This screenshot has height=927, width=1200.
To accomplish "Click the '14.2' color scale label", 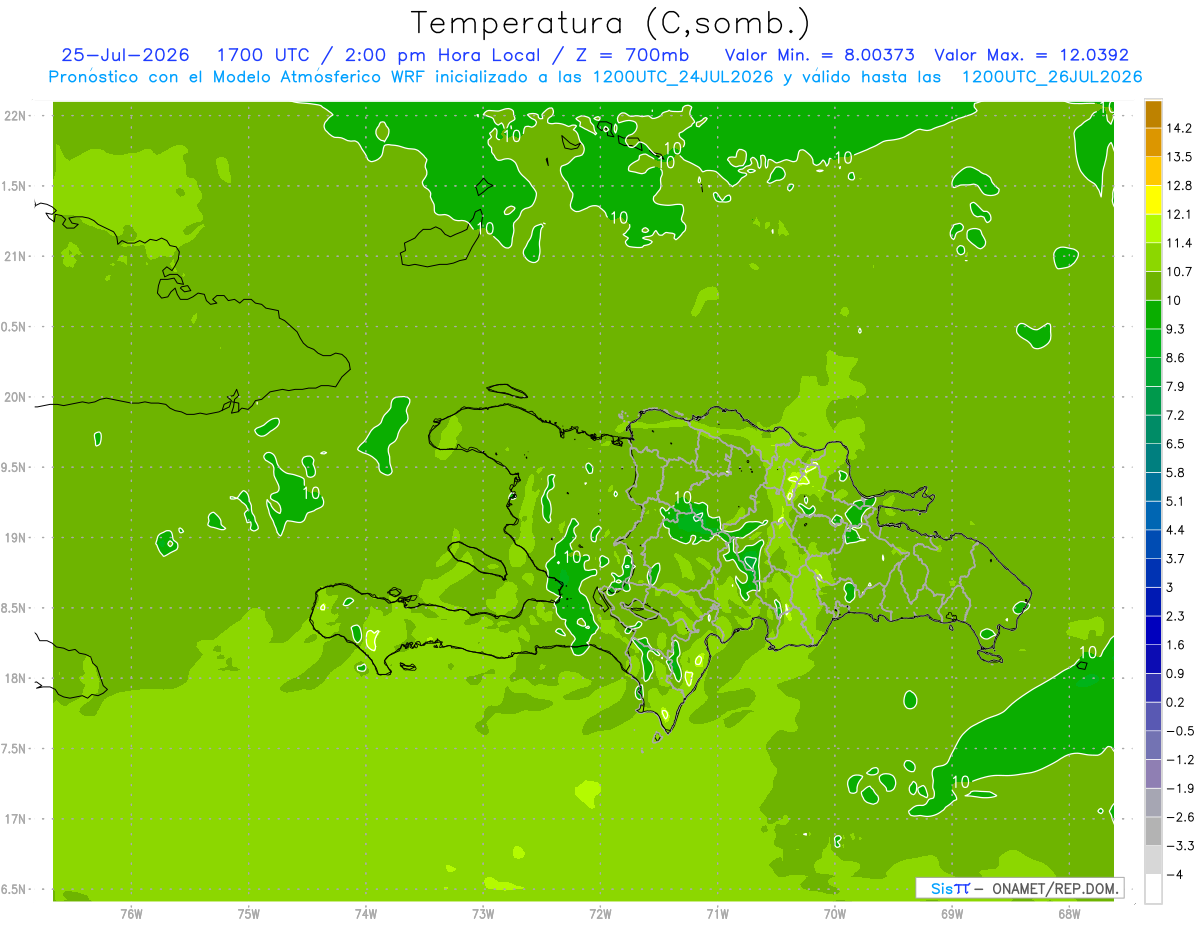I will [x=1179, y=128].
